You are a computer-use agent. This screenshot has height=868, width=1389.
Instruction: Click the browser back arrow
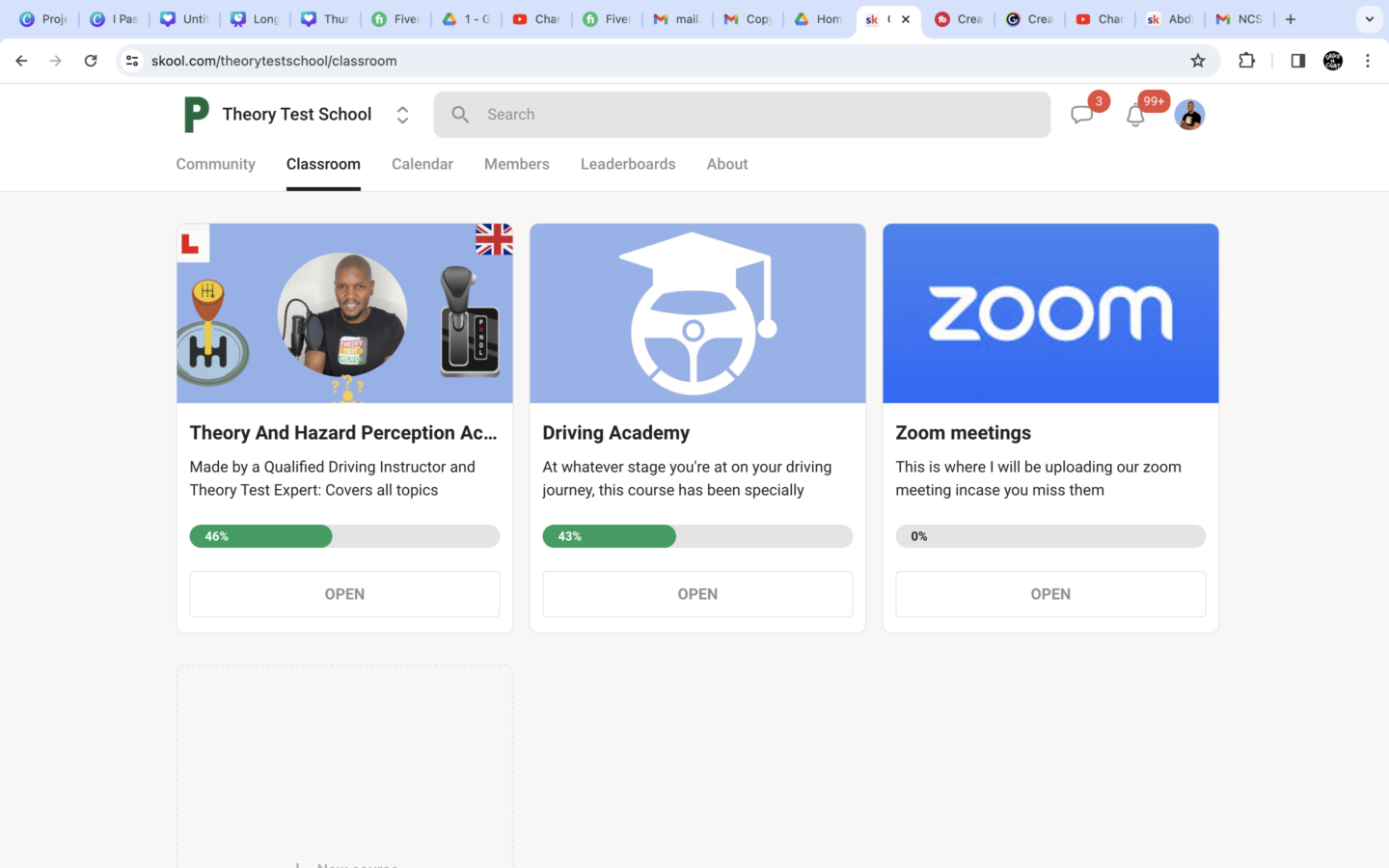pos(21,61)
